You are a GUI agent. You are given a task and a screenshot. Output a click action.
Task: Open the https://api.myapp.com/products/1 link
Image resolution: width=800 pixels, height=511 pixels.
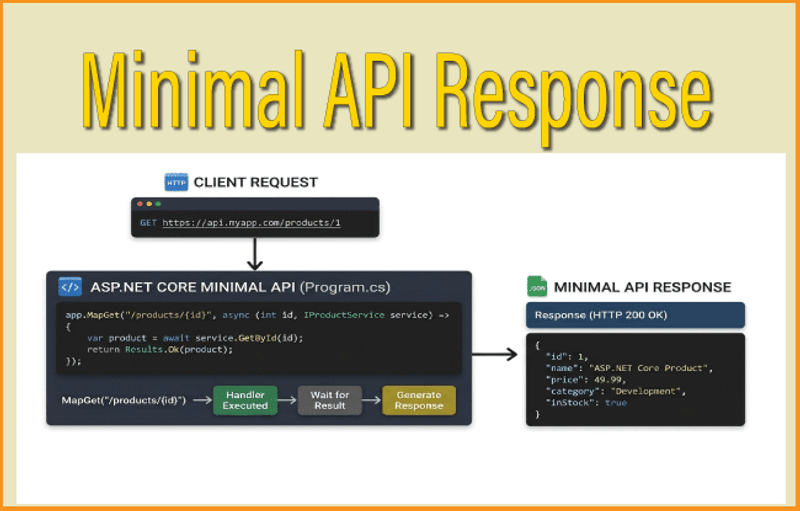(x=251, y=223)
